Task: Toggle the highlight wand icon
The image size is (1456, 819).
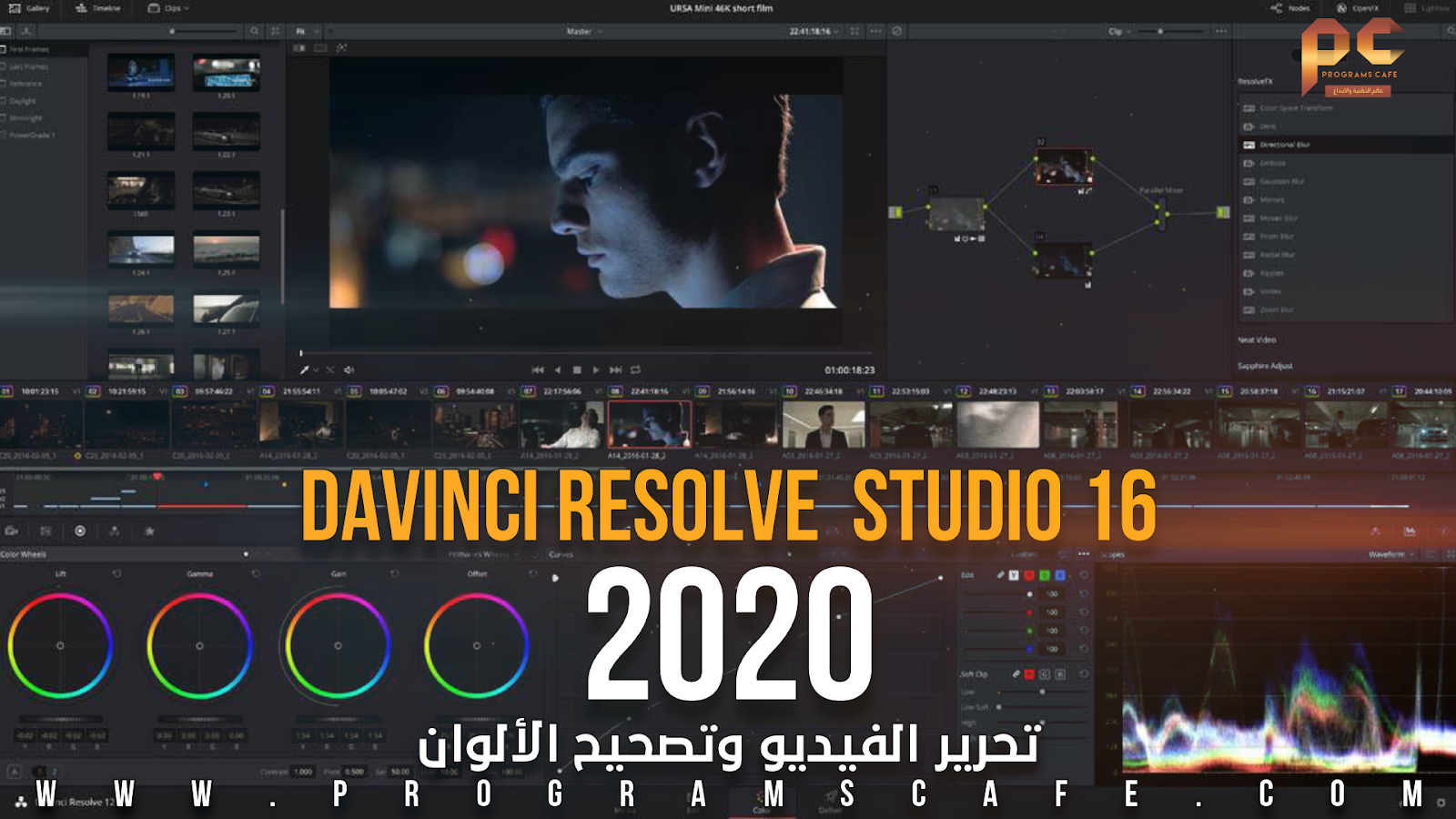Action: tap(341, 47)
